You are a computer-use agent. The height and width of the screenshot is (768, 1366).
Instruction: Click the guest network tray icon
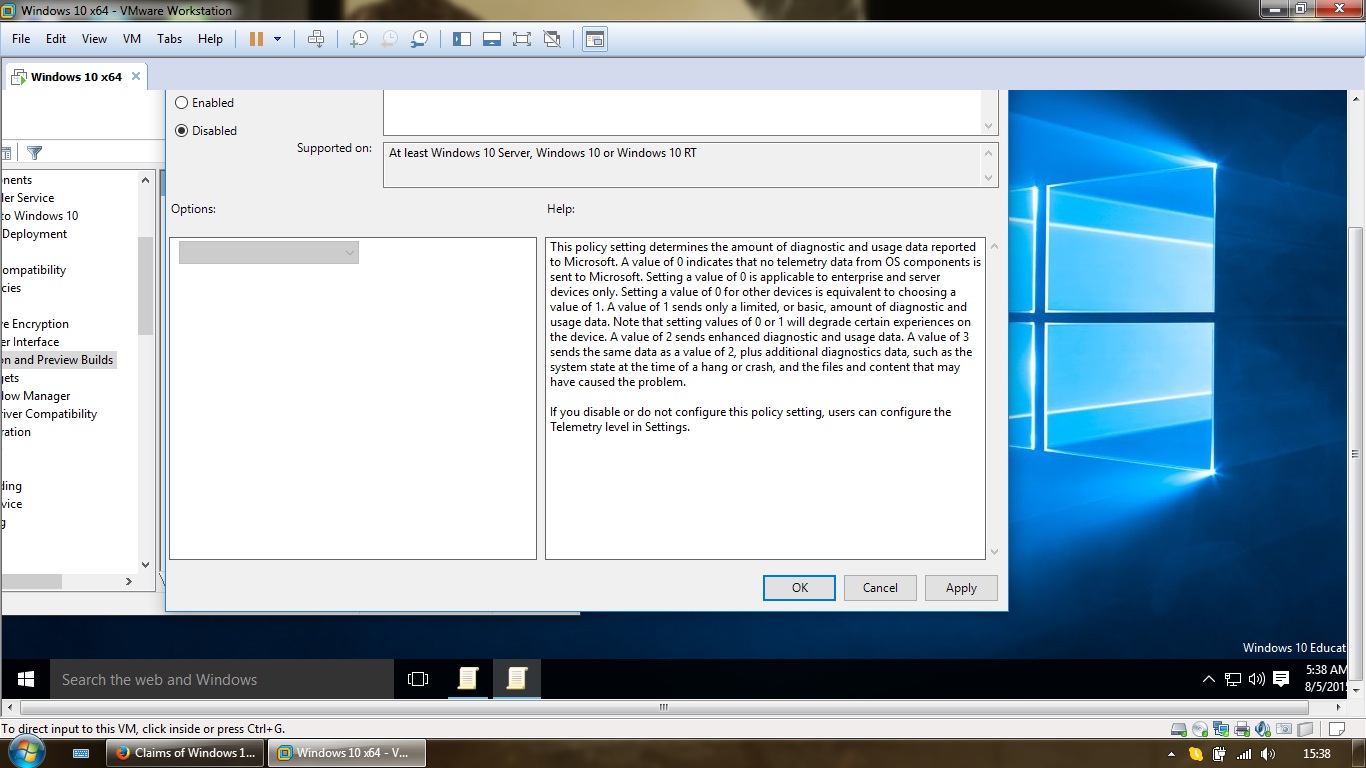(x=1234, y=679)
